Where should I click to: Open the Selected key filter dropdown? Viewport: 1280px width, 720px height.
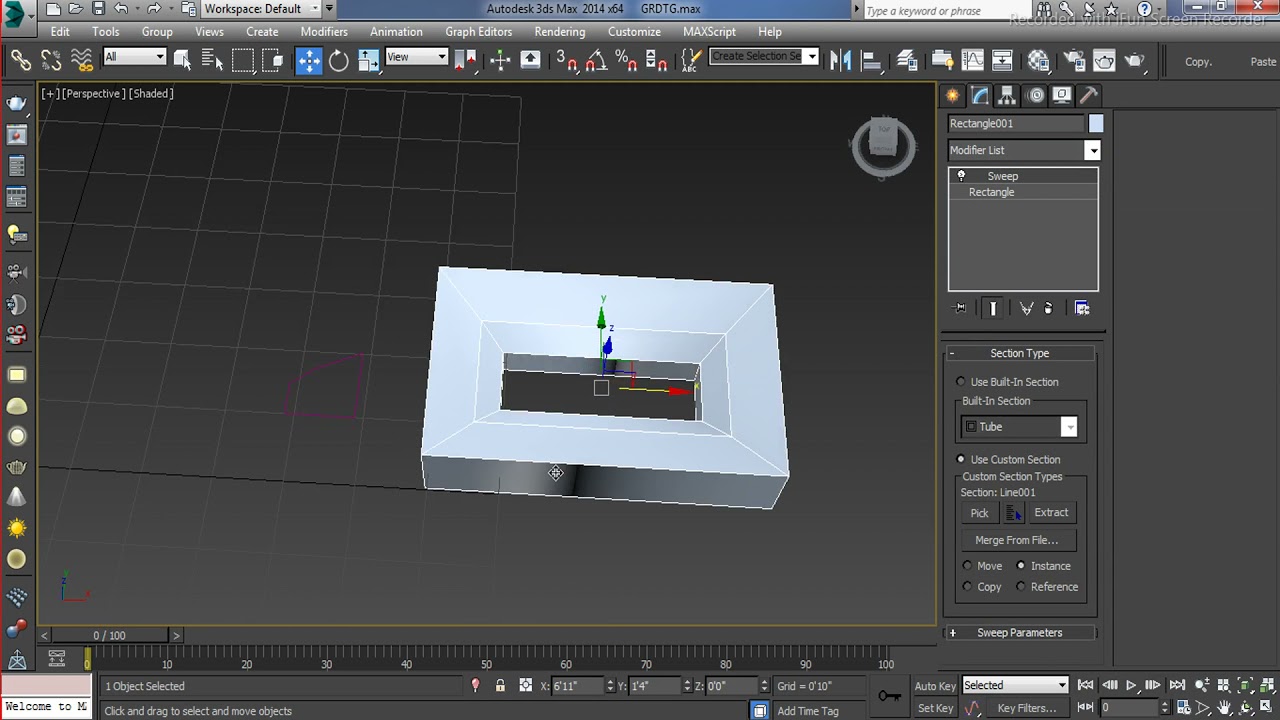click(1015, 686)
